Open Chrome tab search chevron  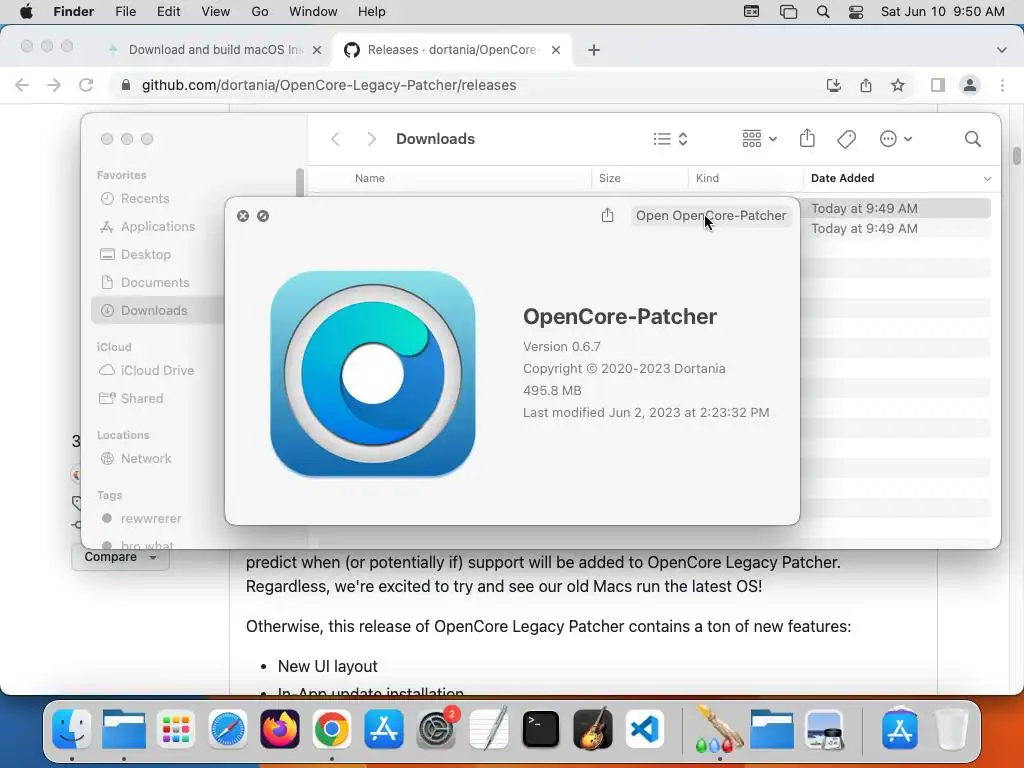click(1002, 50)
